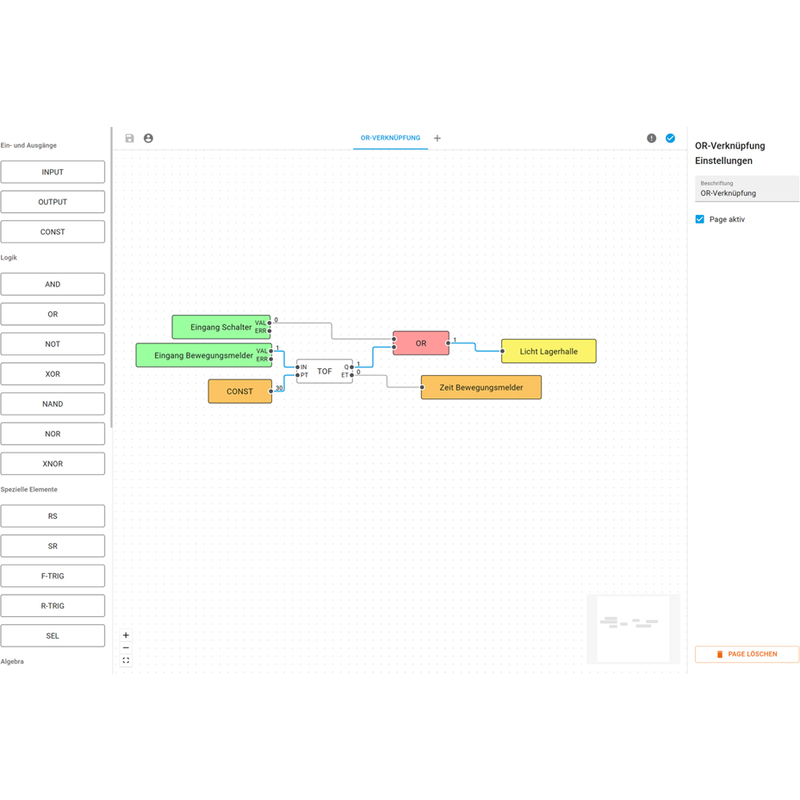Zoom out of the canvas
This screenshot has height=800, width=800.
pyautogui.click(x=126, y=648)
